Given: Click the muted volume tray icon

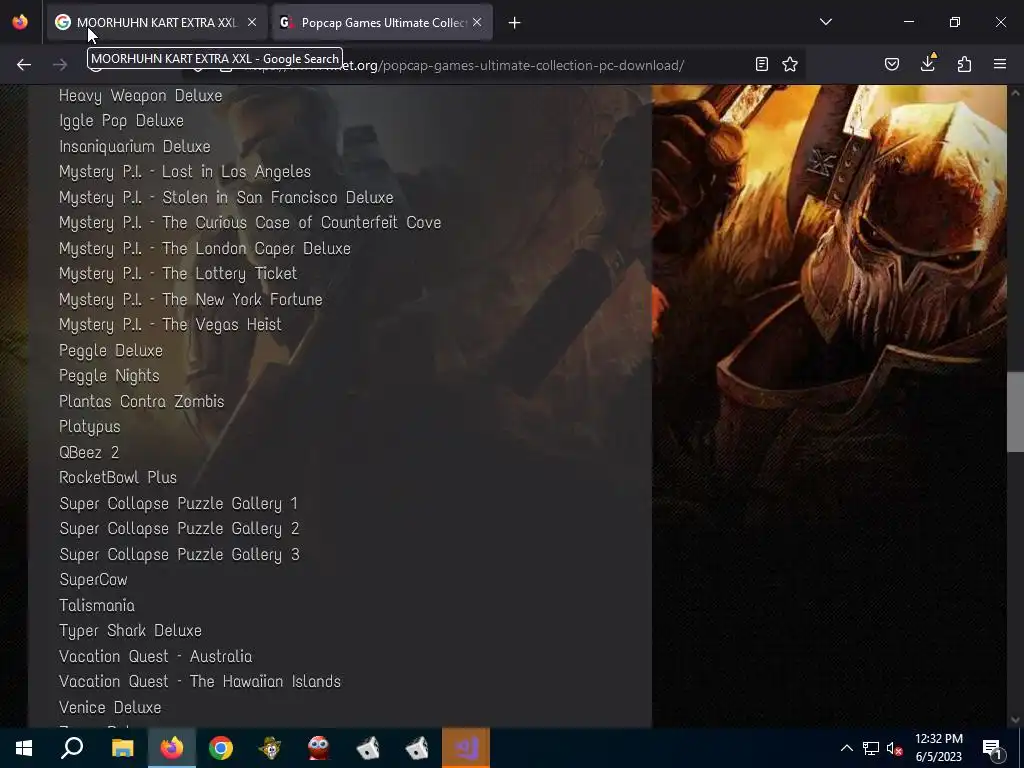Looking at the screenshot, I should click(894, 748).
